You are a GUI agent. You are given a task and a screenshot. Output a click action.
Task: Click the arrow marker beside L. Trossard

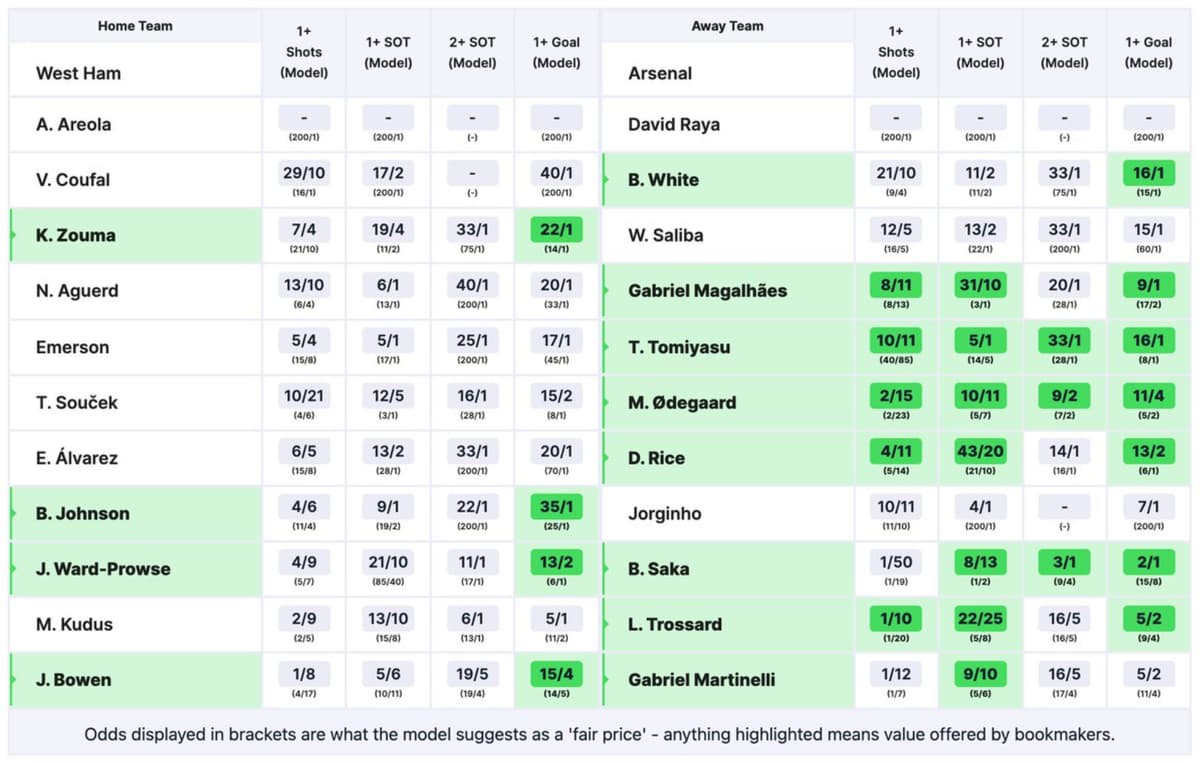pos(606,624)
